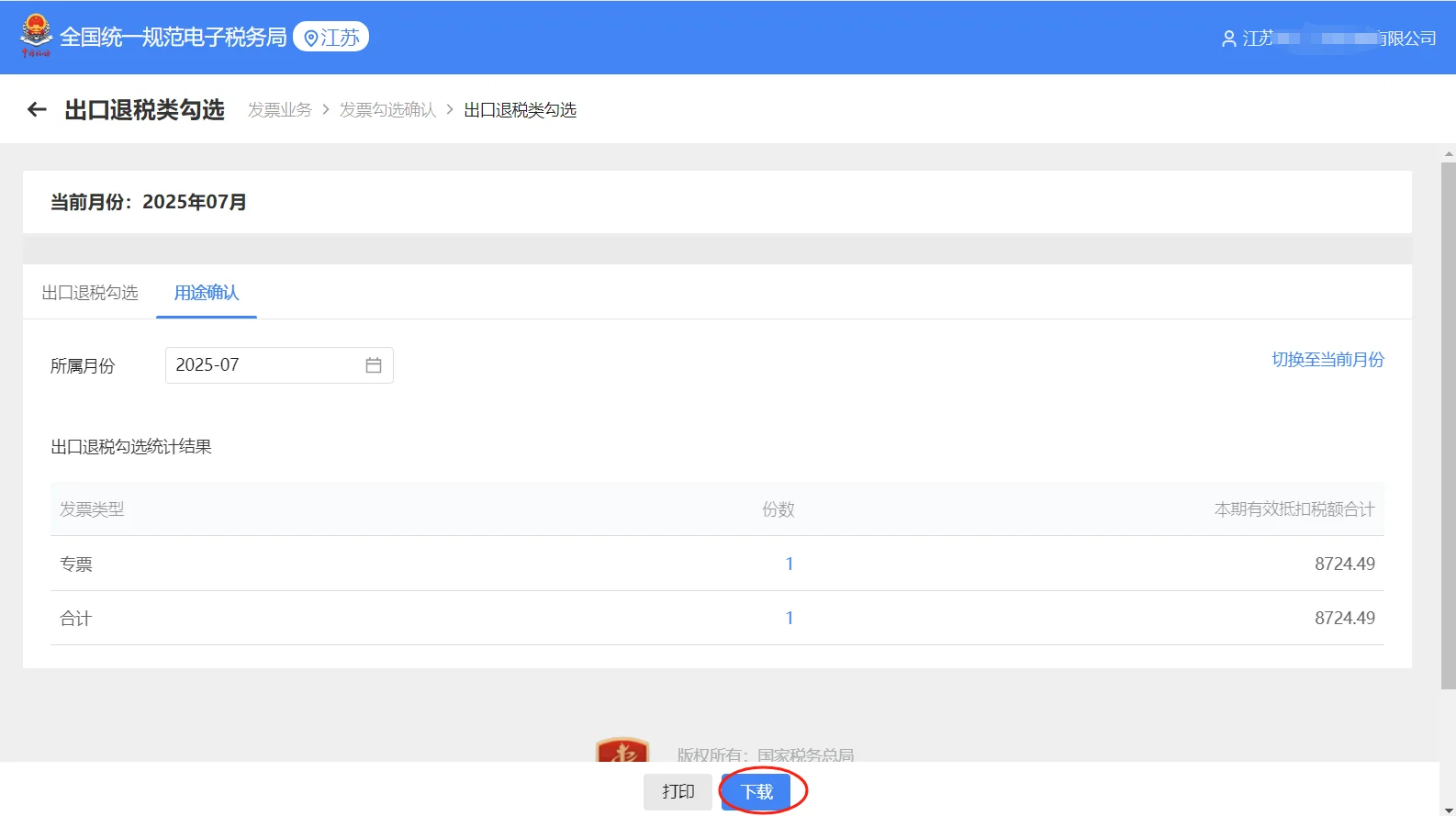Open the count link 1 in 专票 row
The width and height of the screenshot is (1456, 816).
pyautogui.click(x=790, y=564)
